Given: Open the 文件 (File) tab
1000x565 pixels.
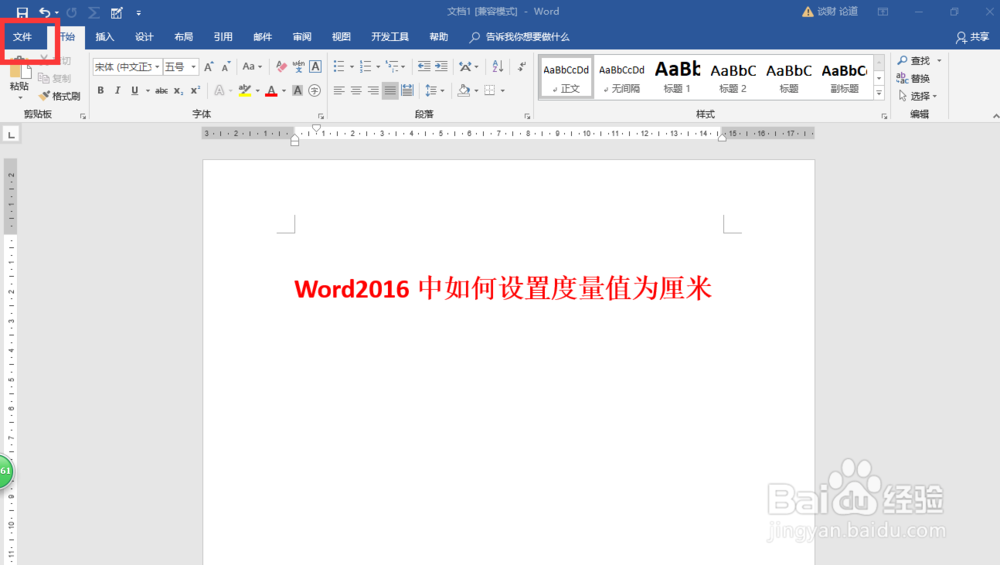Looking at the screenshot, I should click(22, 37).
